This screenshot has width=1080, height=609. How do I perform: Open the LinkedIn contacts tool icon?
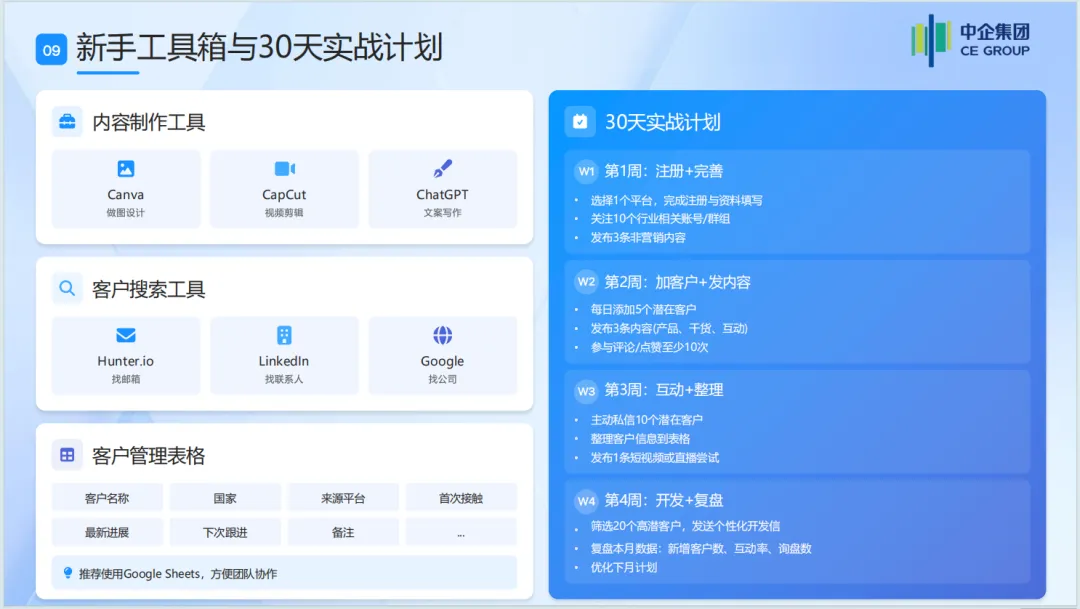click(284, 337)
